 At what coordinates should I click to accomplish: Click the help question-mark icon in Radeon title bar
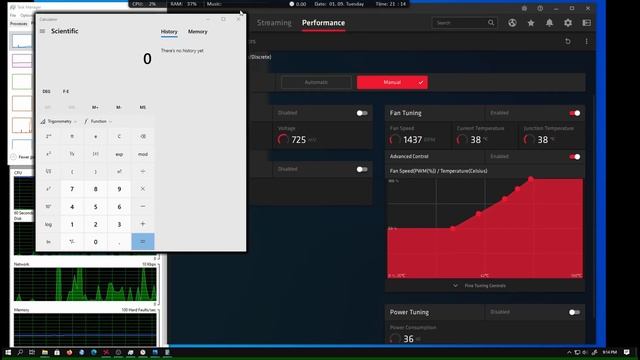(540, 8)
